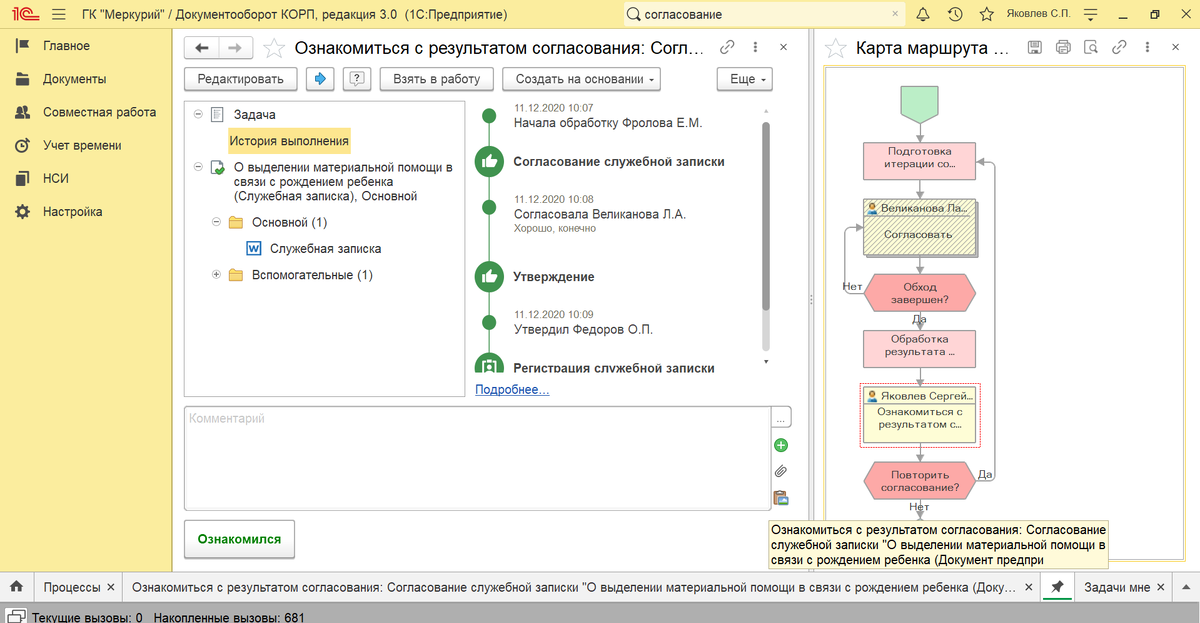
Task: Click the Повторить согласование? condition block
Action: click(x=919, y=481)
